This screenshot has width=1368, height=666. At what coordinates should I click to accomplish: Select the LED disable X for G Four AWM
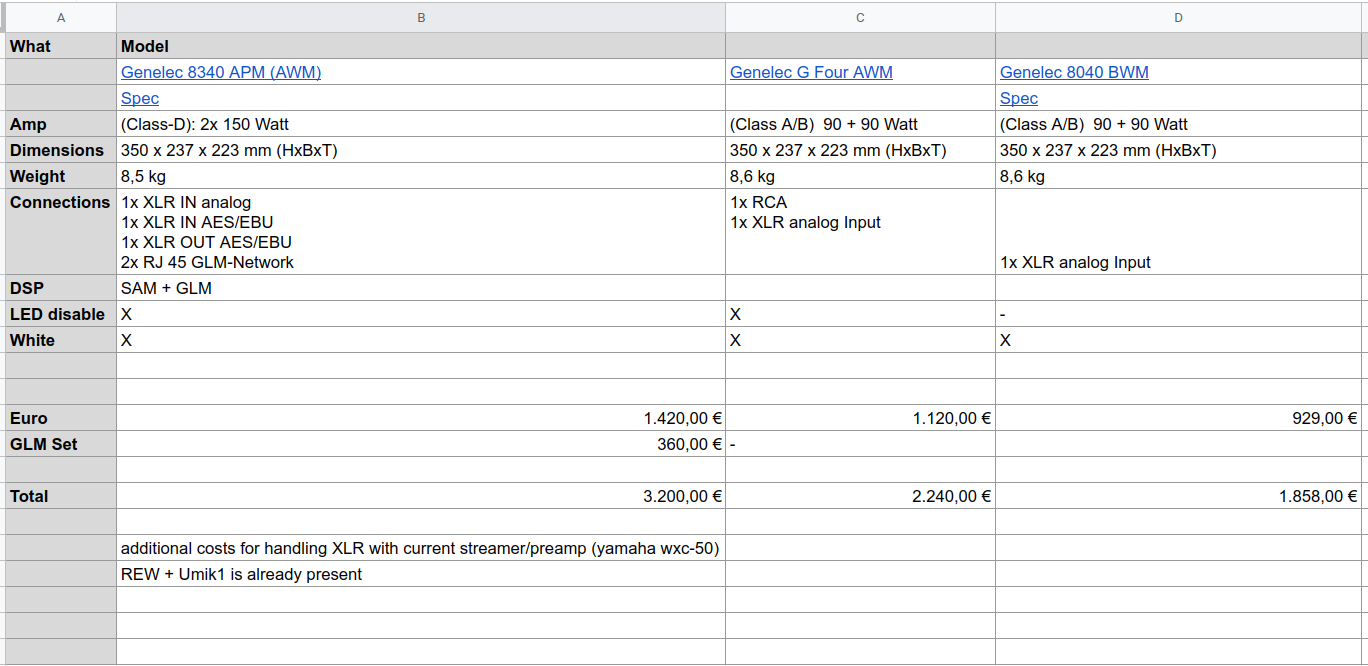(860, 314)
